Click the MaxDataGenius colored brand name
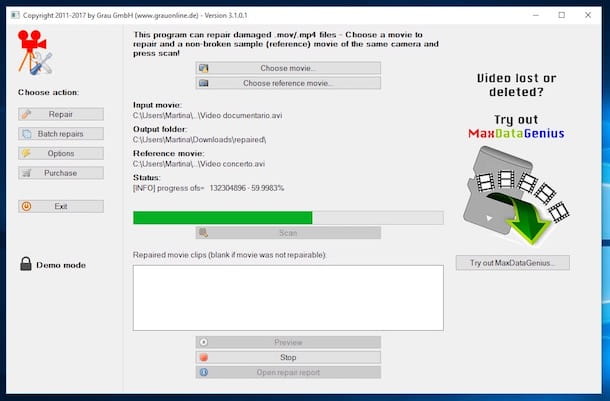This screenshot has height=401, width=610. click(516, 133)
